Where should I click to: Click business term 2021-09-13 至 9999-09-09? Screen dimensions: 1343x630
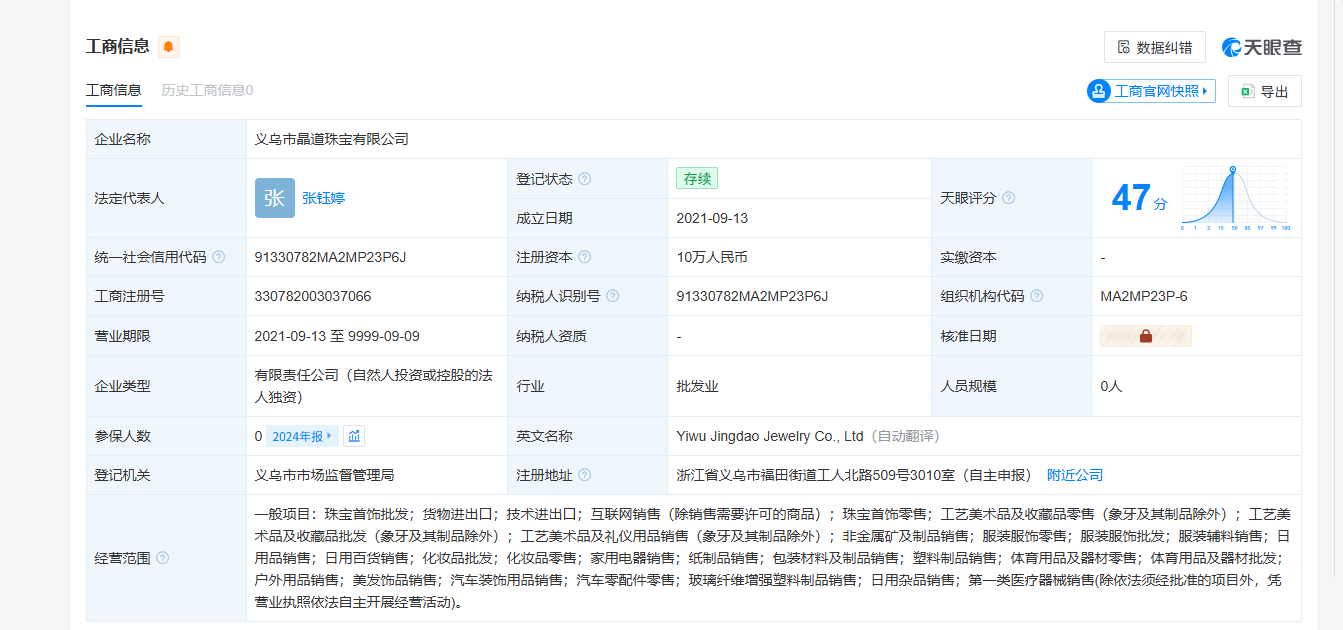[337, 336]
